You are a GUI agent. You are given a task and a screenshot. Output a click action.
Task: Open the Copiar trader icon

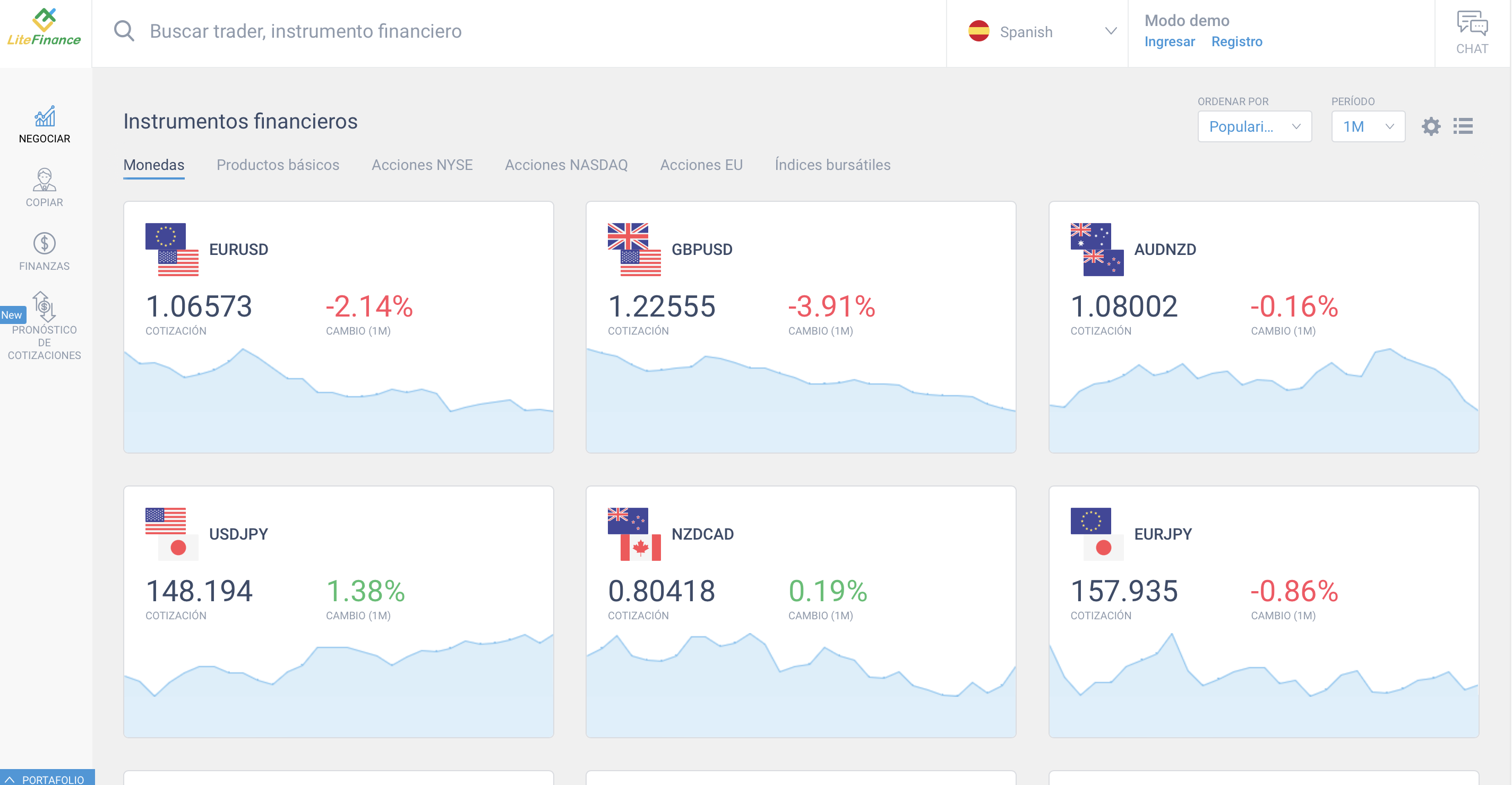click(x=45, y=180)
